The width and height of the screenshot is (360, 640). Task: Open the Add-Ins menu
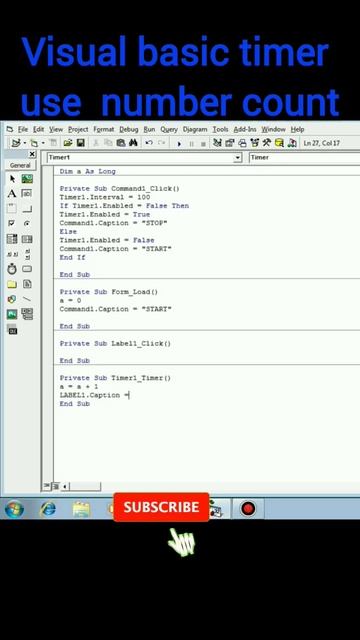pos(245,129)
